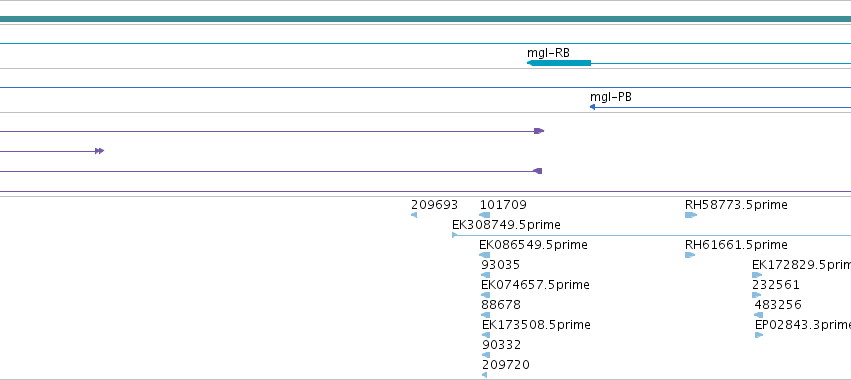Image resolution: width=851 pixels, height=380 pixels.
Task: Select the 93035 EST glyph
Action: click(486, 275)
